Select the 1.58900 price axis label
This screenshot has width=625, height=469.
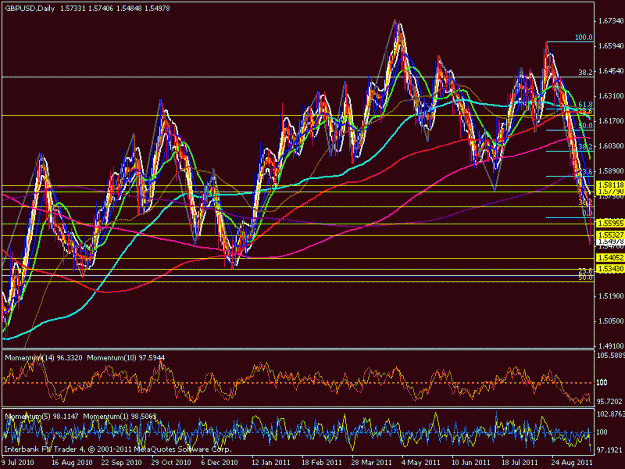tap(611, 171)
